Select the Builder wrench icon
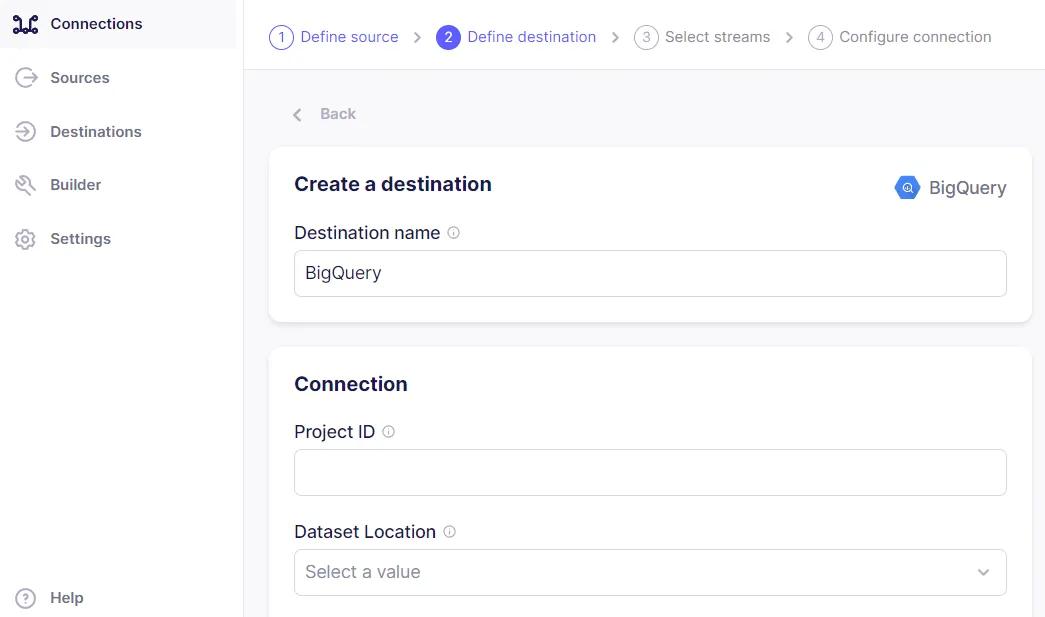This screenshot has width=1045, height=617. (x=25, y=185)
